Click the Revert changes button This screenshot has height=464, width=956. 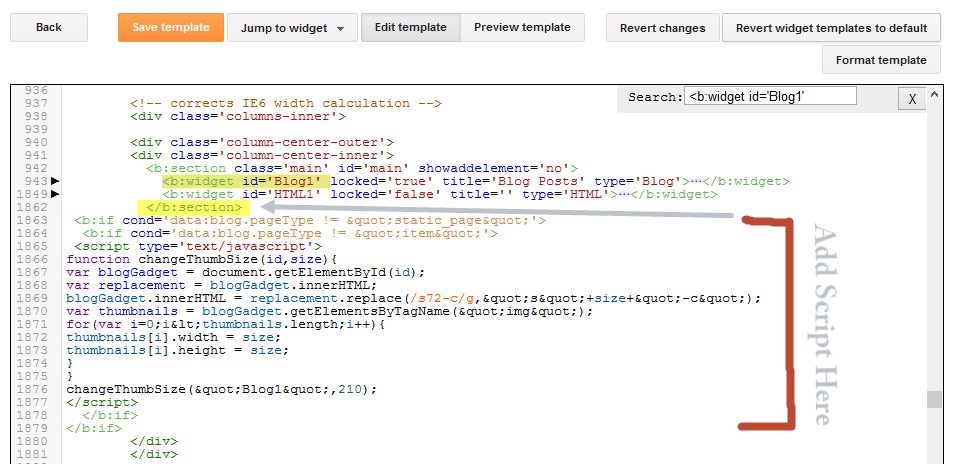(x=663, y=28)
